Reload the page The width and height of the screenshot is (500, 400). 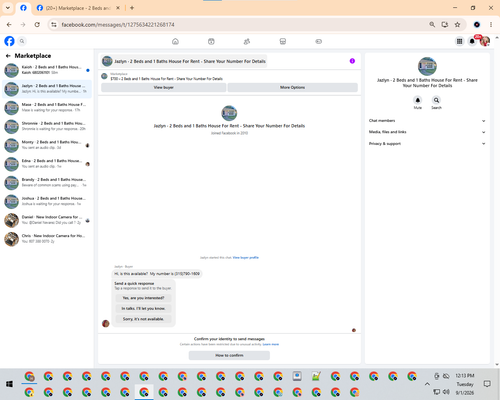click(x=37, y=25)
